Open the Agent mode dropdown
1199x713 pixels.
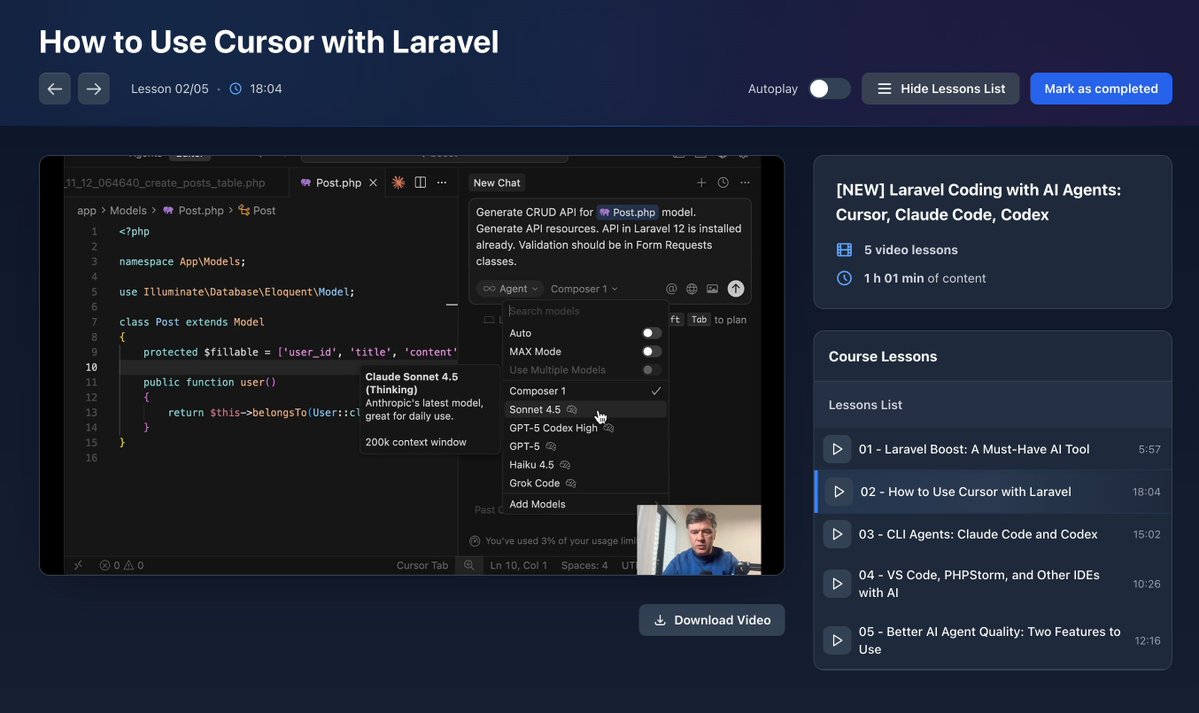click(510, 288)
